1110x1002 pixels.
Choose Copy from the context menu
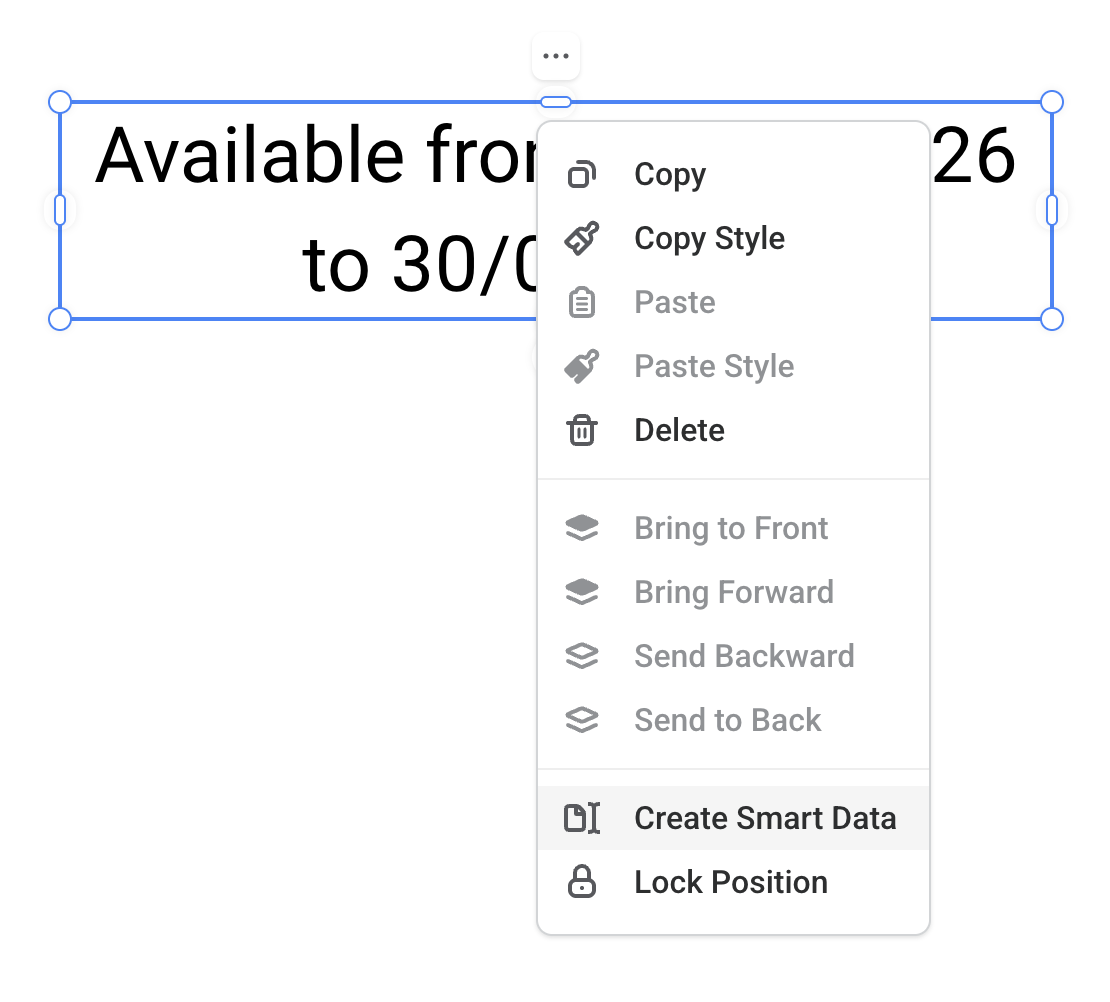pyautogui.click(x=733, y=174)
